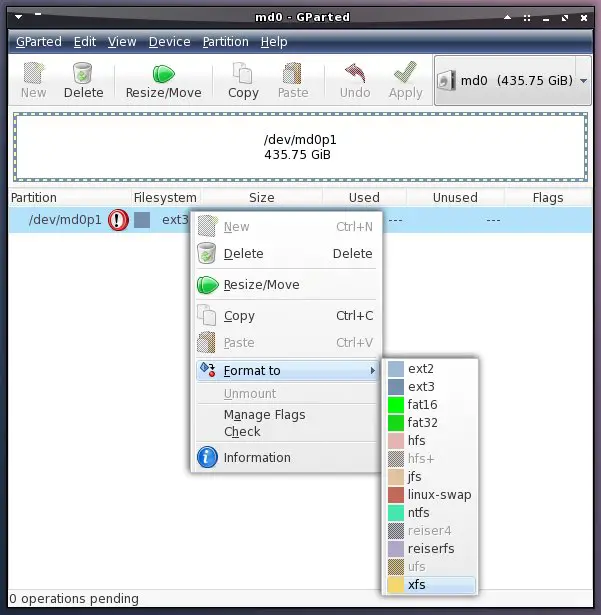Screen dimensions: 601x615
Task: Format partition to xfs
Action: tap(430, 585)
